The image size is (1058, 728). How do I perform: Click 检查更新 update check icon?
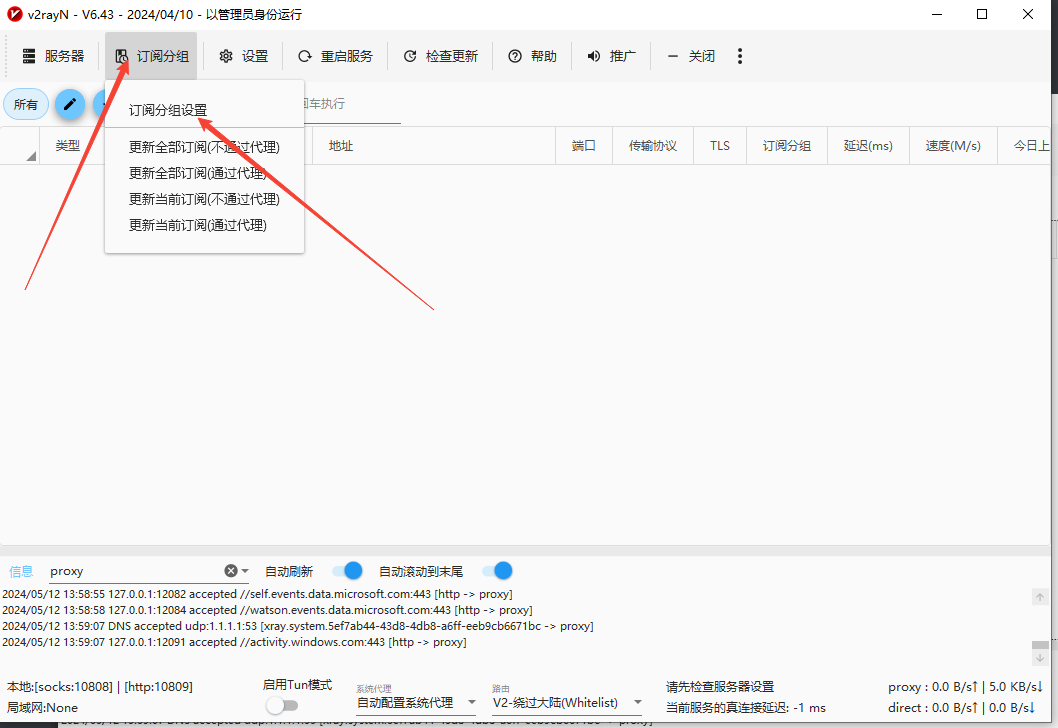[x=410, y=56]
